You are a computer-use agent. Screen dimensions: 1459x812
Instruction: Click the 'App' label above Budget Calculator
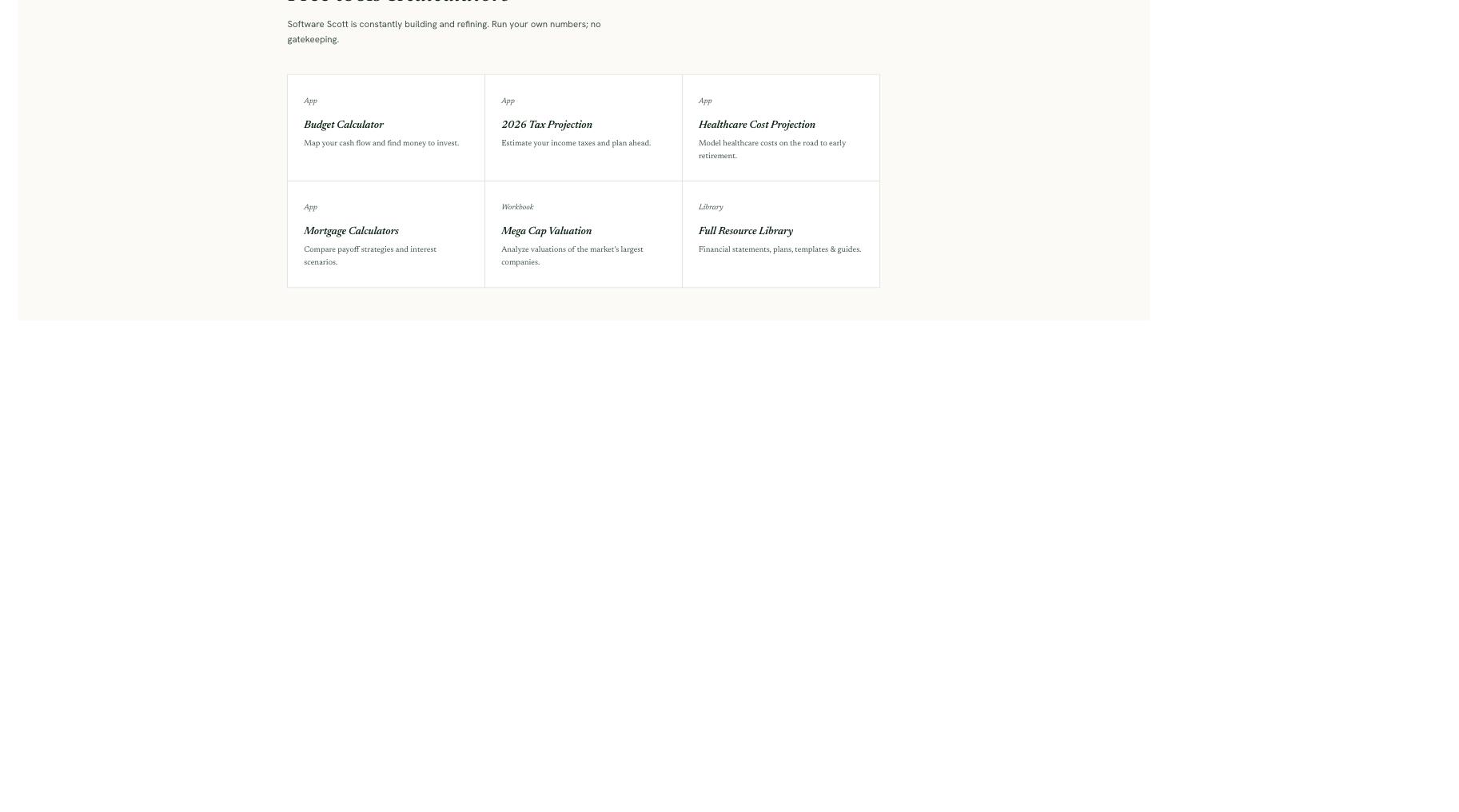(310, 101)
